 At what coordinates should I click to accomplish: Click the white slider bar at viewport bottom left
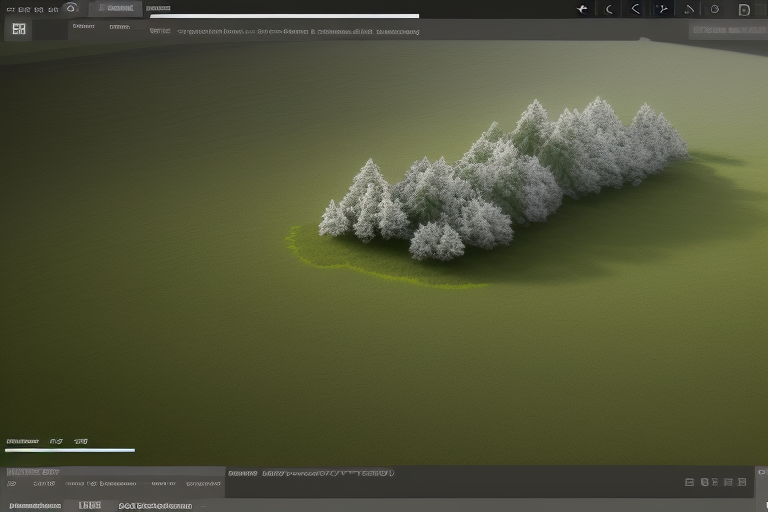coord(70,450)
